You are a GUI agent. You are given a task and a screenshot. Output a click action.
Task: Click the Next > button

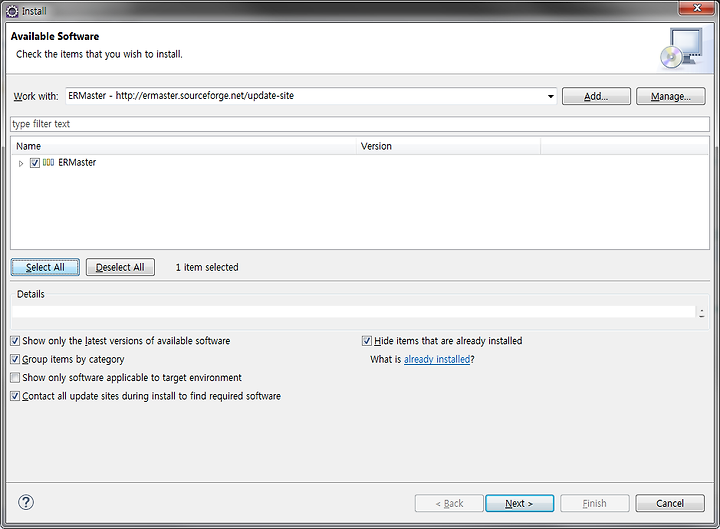tap(519, 503)
